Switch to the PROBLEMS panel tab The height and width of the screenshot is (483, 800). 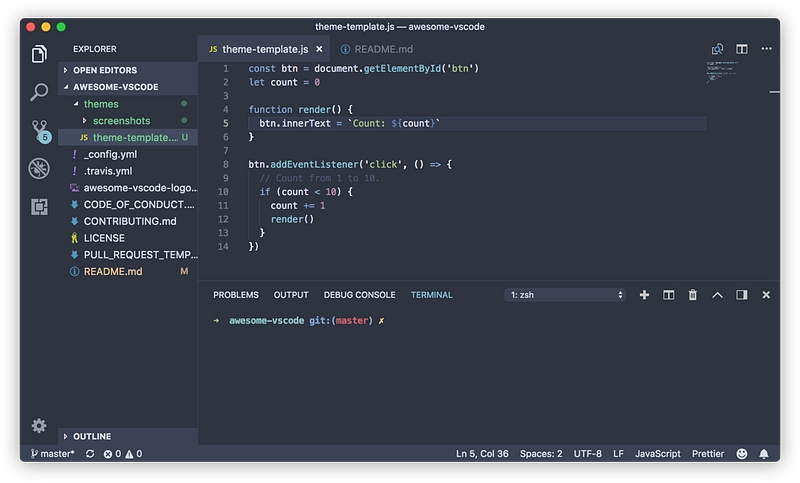pos(235,295)
